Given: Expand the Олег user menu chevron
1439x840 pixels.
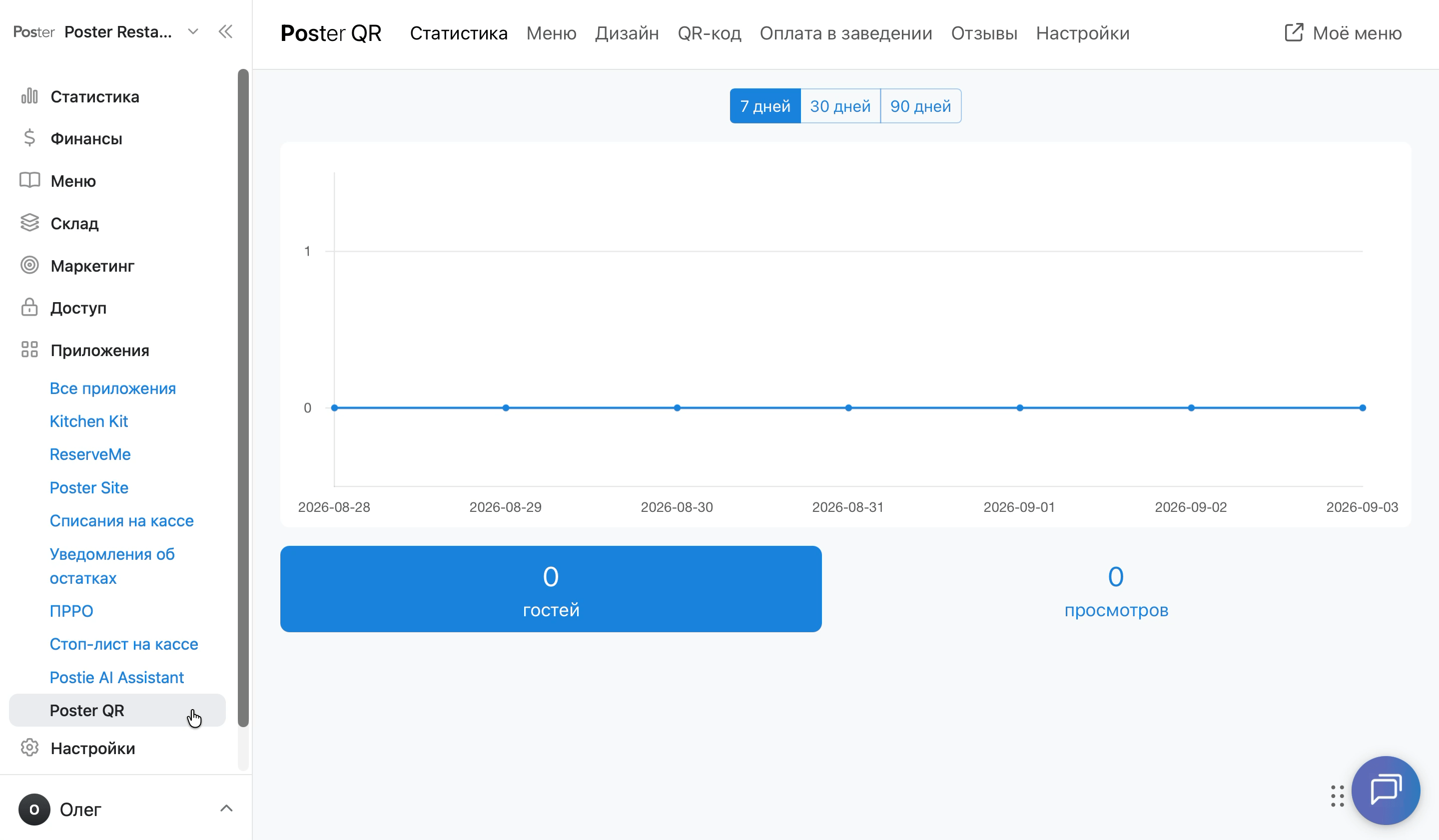Looking at the screenshot, I should pyautogui.click(x=226, y=809).
